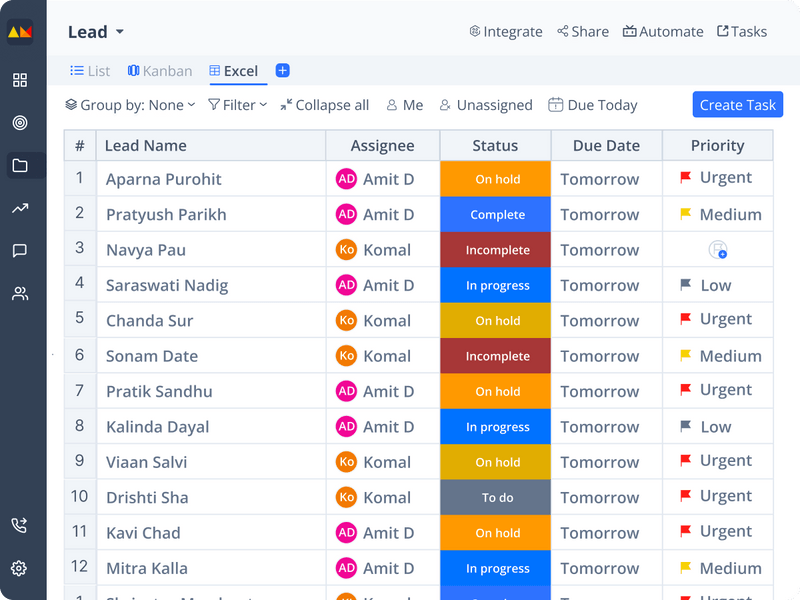Select the Goals target icon in sidebar
Image resolution: width=800 pixels, height=600 pixels.
pyautogui.click(x=19, y=124)
